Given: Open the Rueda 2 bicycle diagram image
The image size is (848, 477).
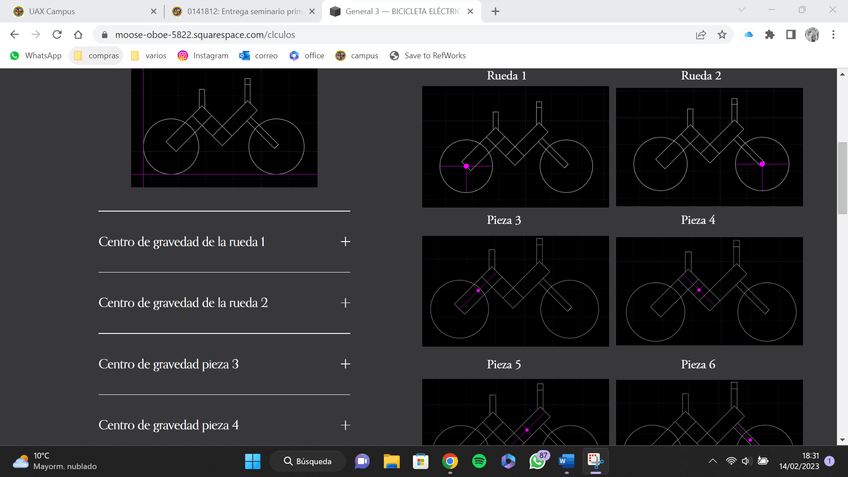Looking at the screenshot, I should click(709, 147).
